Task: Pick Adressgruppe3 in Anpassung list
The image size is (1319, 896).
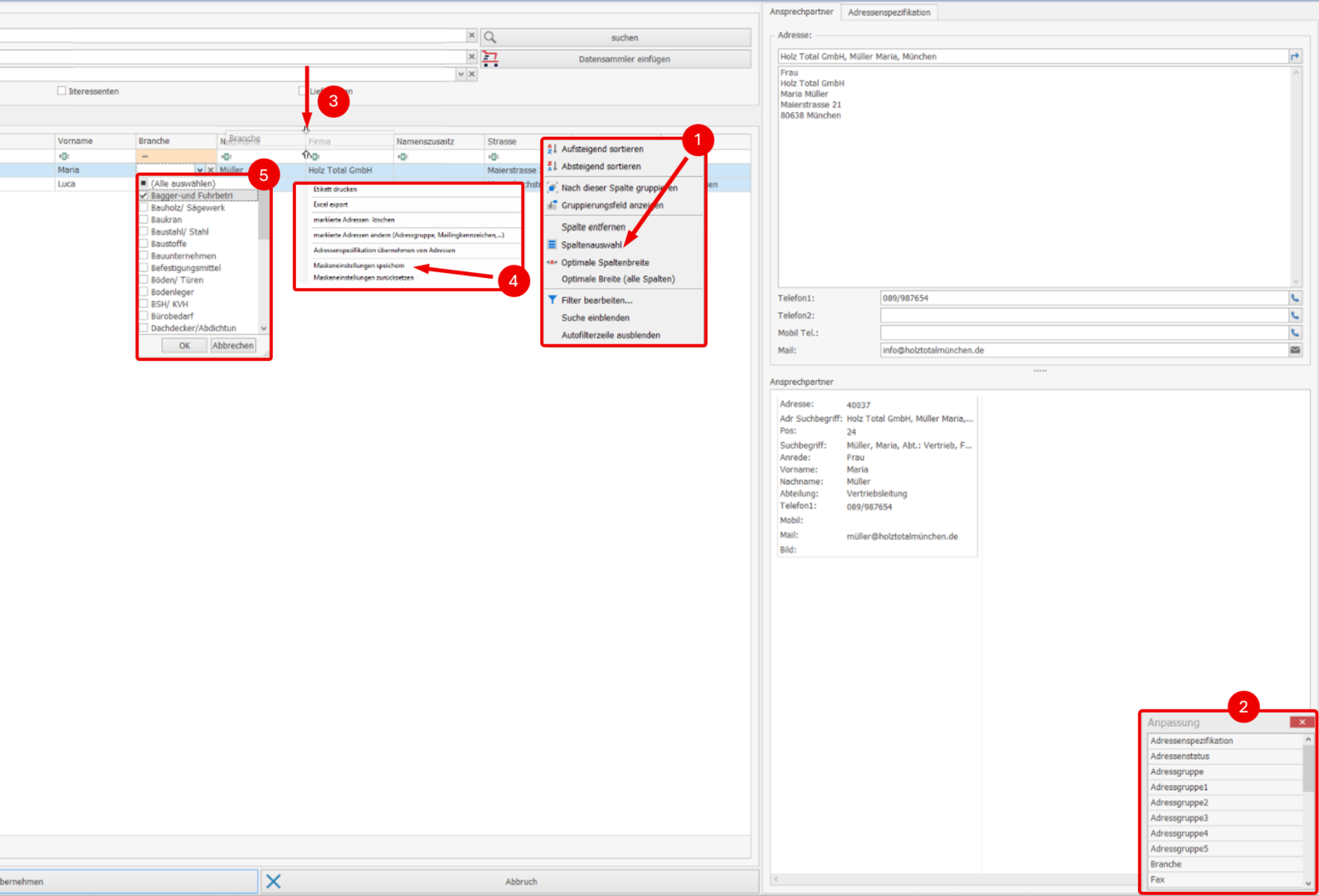Action: (x=1224, y=818)
